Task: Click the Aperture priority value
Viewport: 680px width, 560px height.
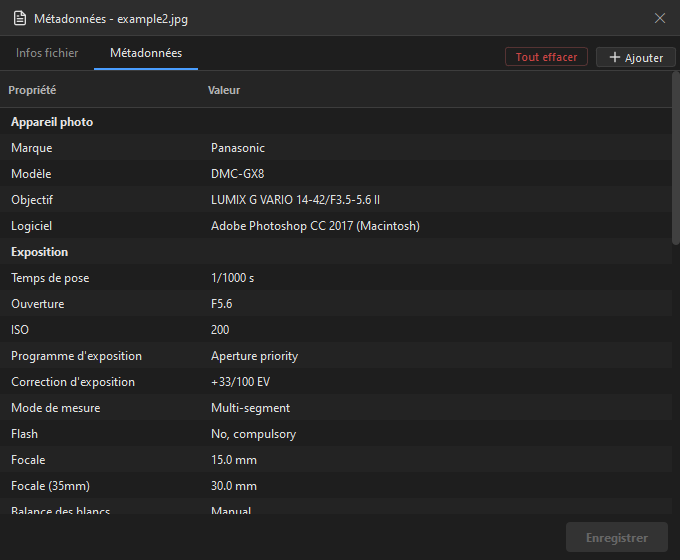Action: 254,356
